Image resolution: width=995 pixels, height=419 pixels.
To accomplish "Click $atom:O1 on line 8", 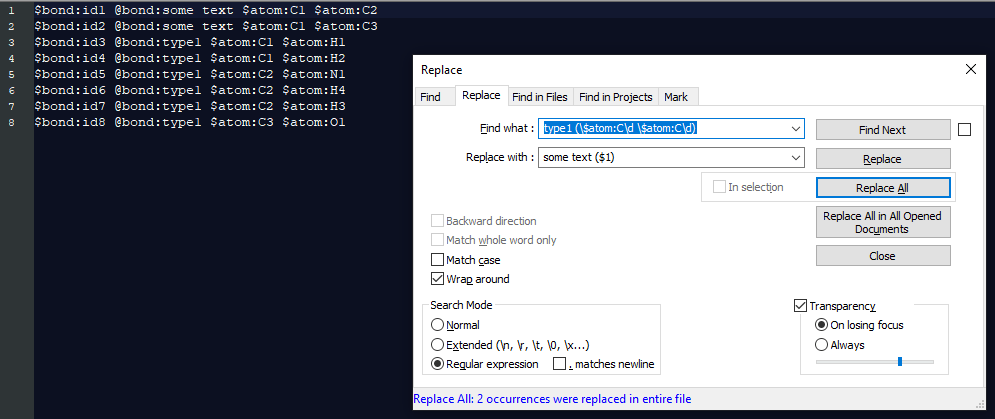I will [314, 122].
